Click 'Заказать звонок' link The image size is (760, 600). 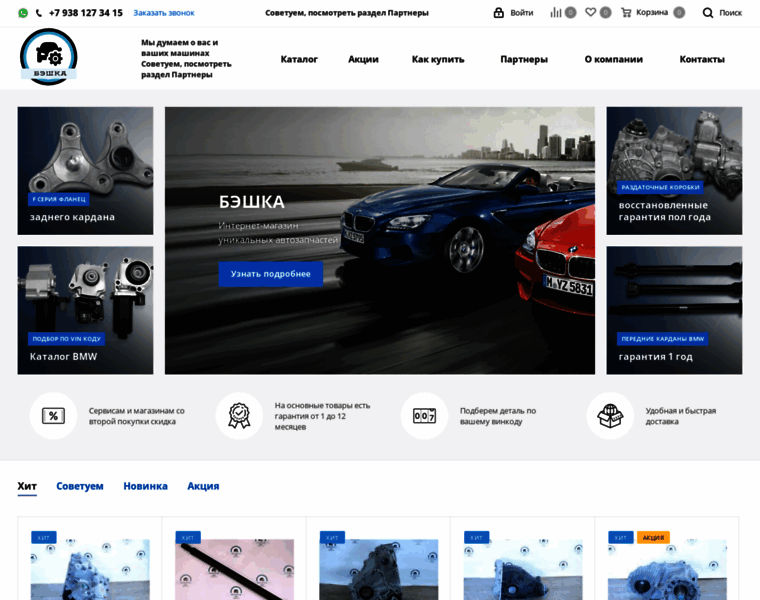pos(164,13)
